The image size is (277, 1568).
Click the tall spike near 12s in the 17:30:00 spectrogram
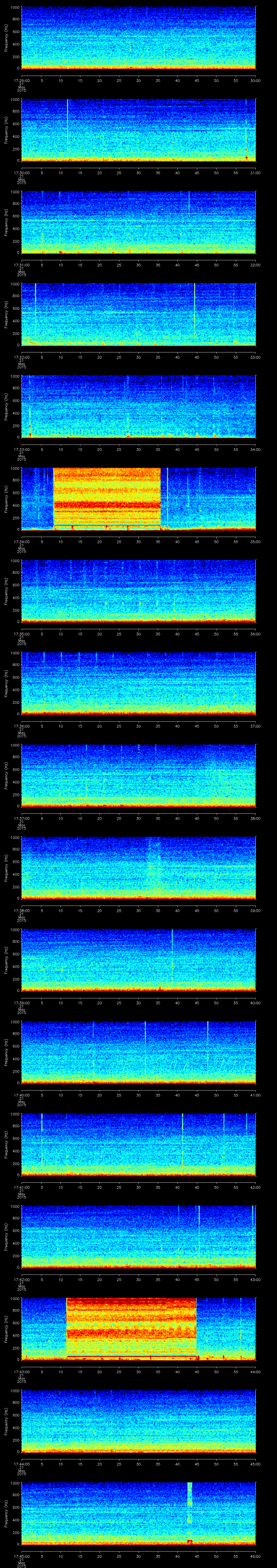click(x=68, y=122)
